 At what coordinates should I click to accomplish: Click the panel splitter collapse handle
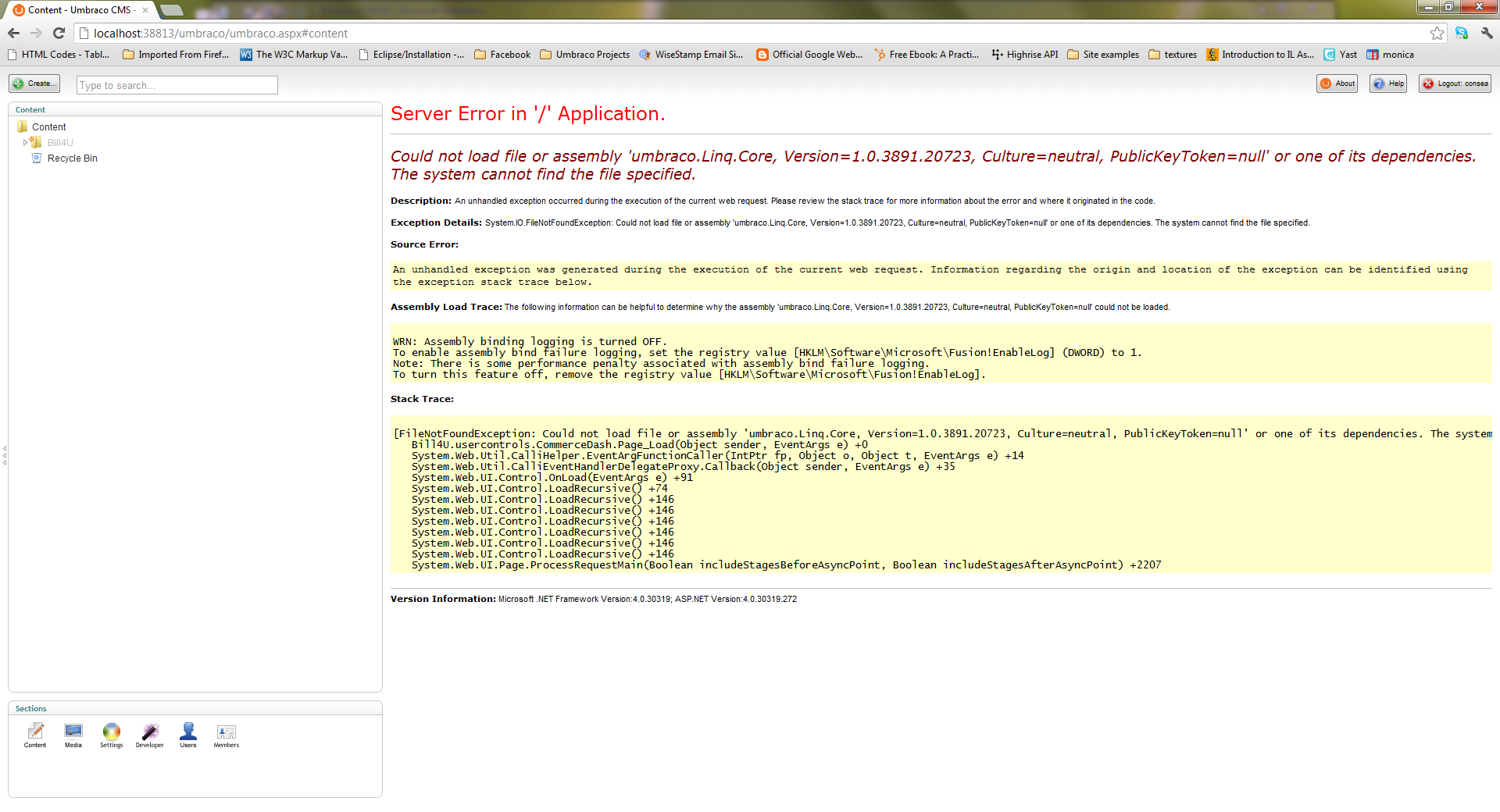(4, 455)
